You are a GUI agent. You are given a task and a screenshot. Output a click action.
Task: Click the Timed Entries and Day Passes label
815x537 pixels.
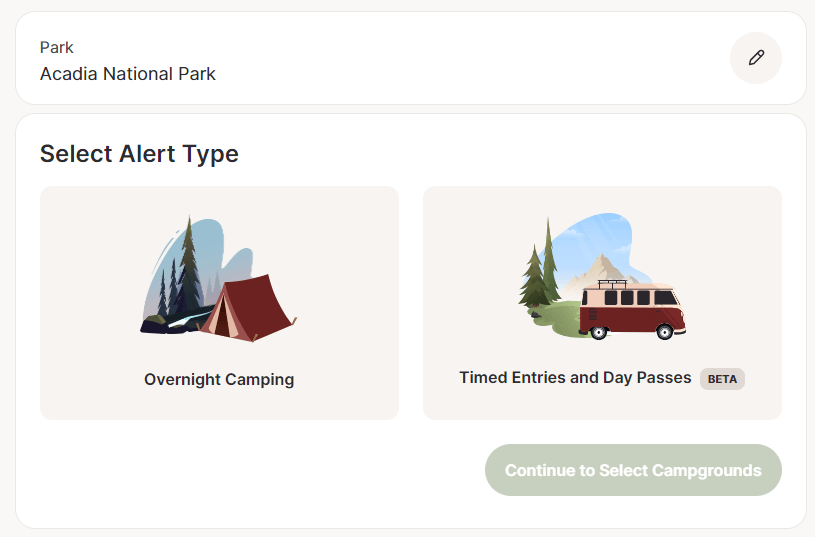[575, 378]
